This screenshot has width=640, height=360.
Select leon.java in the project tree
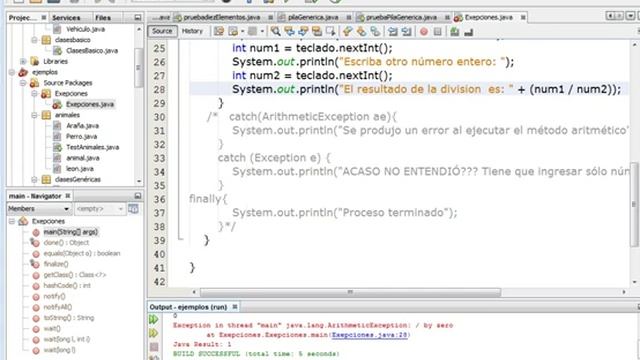(80, 169)
